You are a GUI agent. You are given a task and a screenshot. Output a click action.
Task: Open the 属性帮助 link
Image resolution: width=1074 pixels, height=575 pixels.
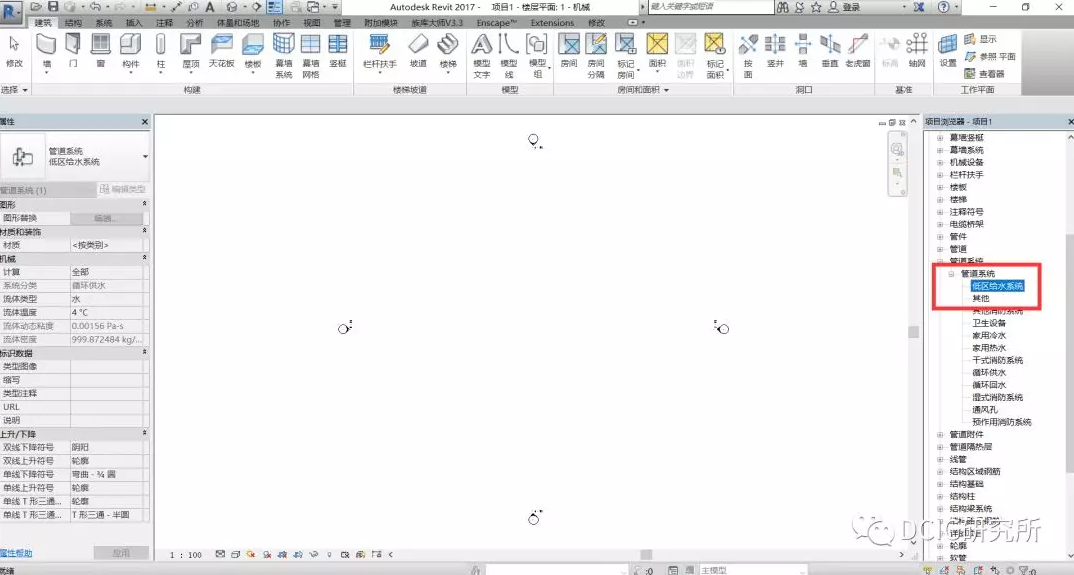coord(16,553)
